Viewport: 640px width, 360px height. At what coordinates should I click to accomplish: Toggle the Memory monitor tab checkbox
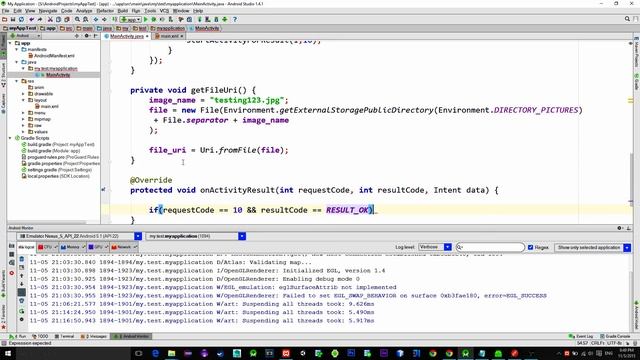pos(83,247)
